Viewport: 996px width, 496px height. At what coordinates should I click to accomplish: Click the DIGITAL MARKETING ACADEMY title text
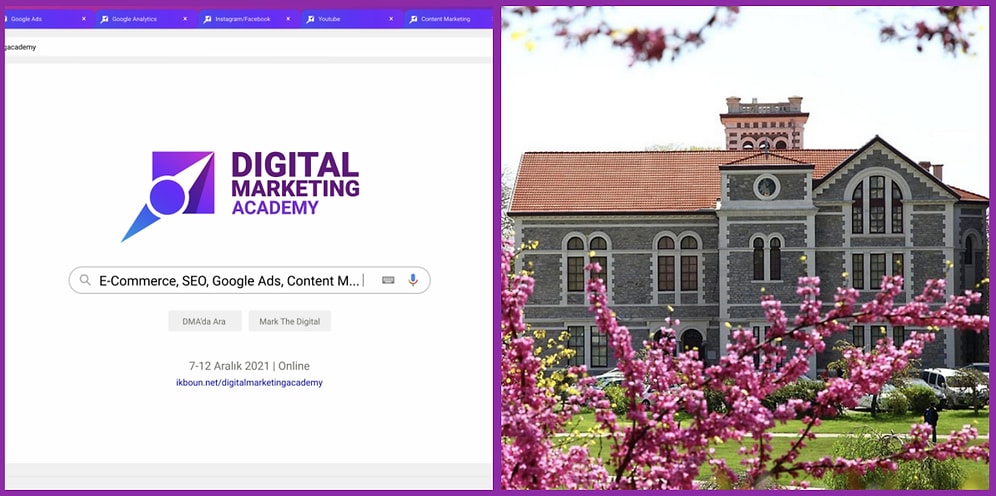(x=295, y=184)
